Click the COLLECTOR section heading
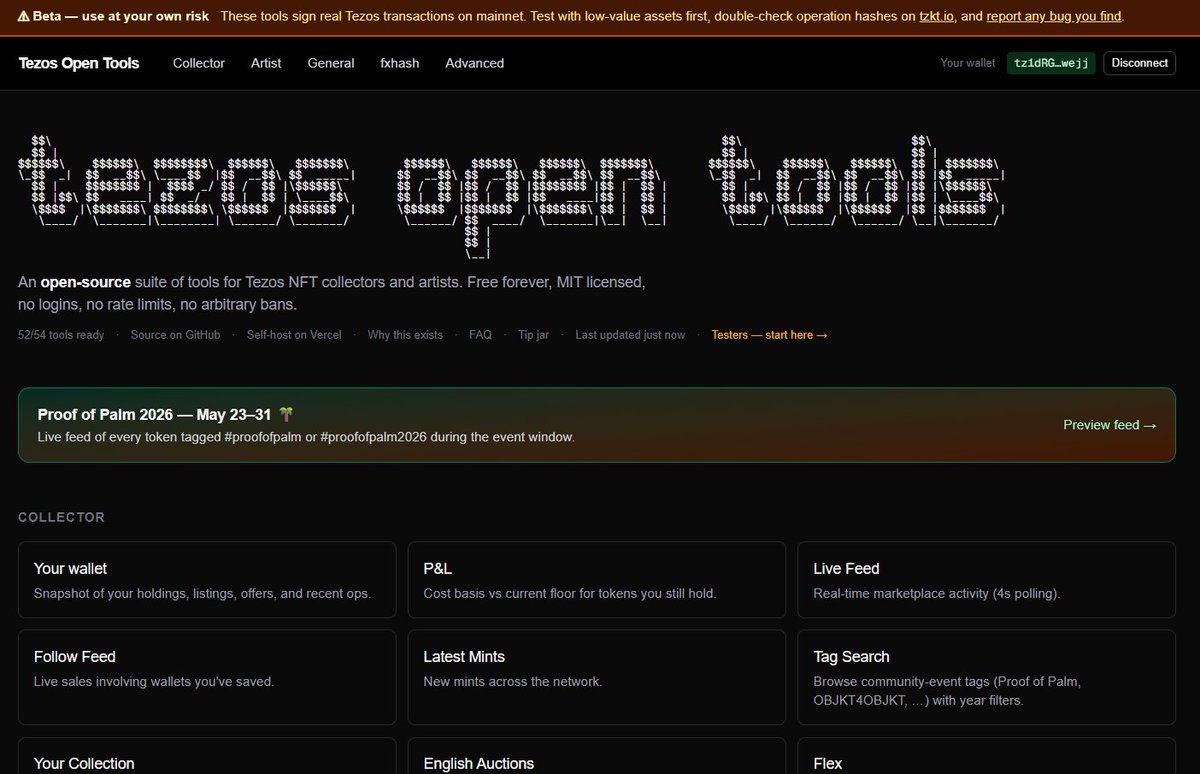 pos(61,517)
